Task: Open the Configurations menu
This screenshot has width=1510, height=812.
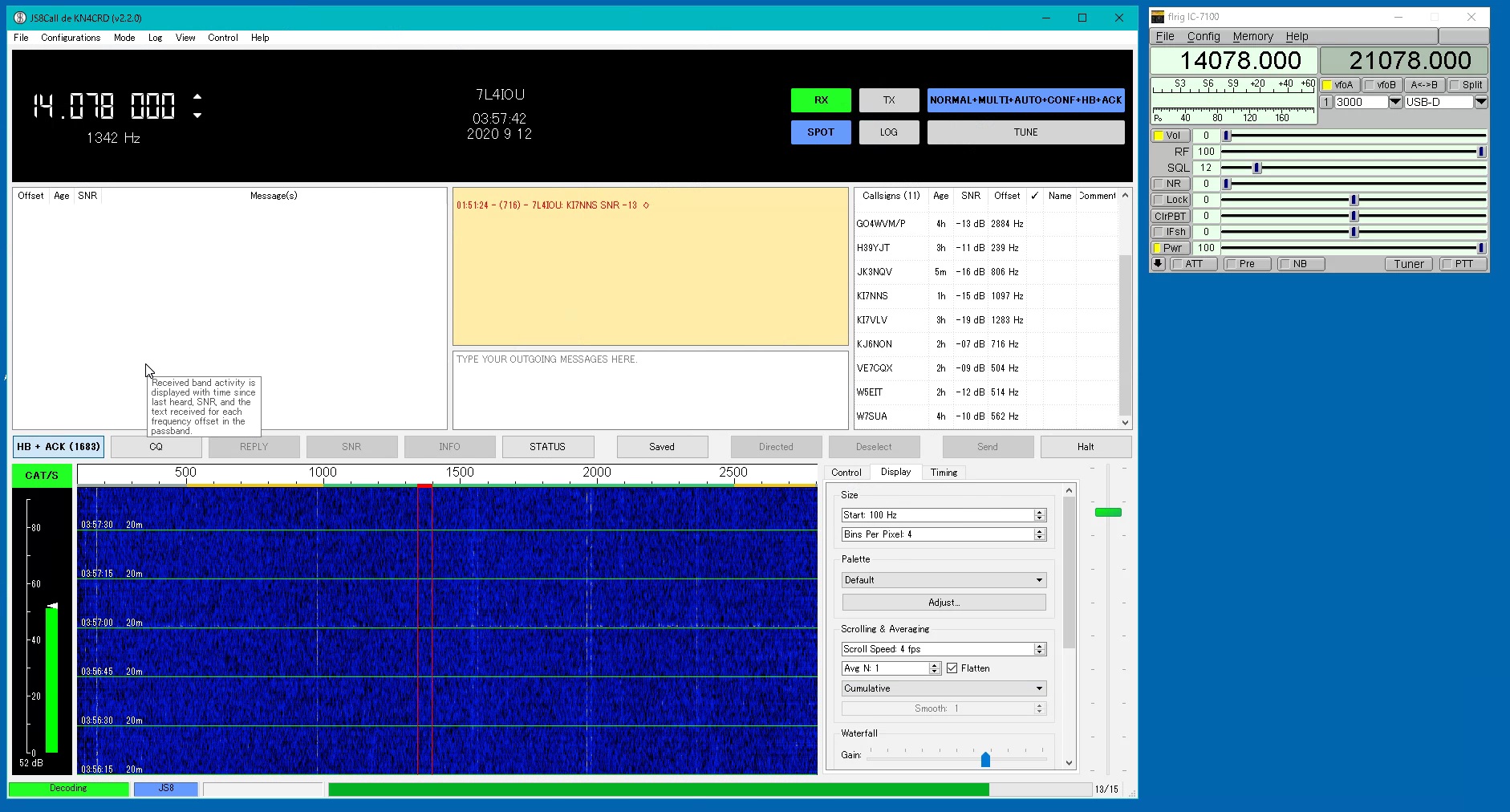Action: tap(71, 38)
